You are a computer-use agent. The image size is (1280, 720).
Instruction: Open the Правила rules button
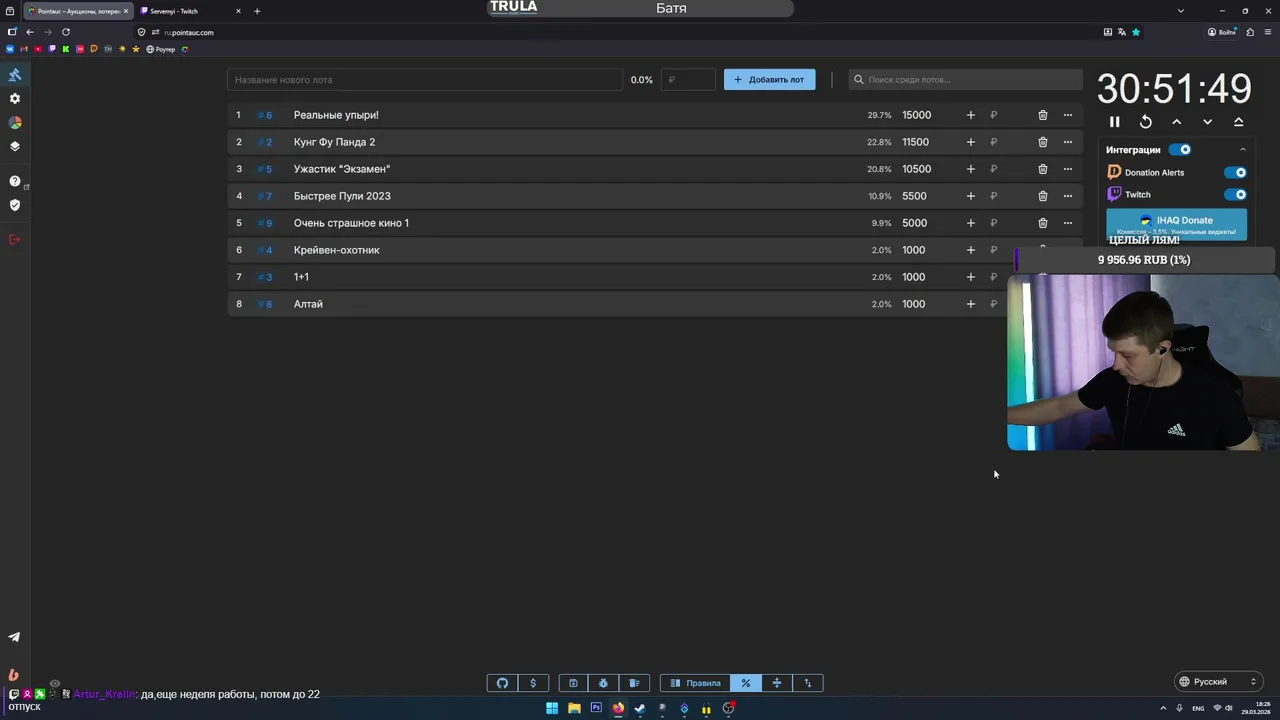click(x=695, y=683)
